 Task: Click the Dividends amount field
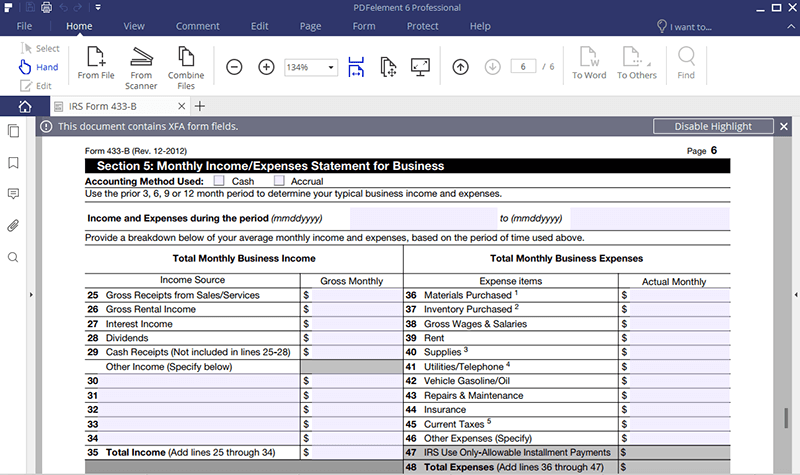[357, 338]
